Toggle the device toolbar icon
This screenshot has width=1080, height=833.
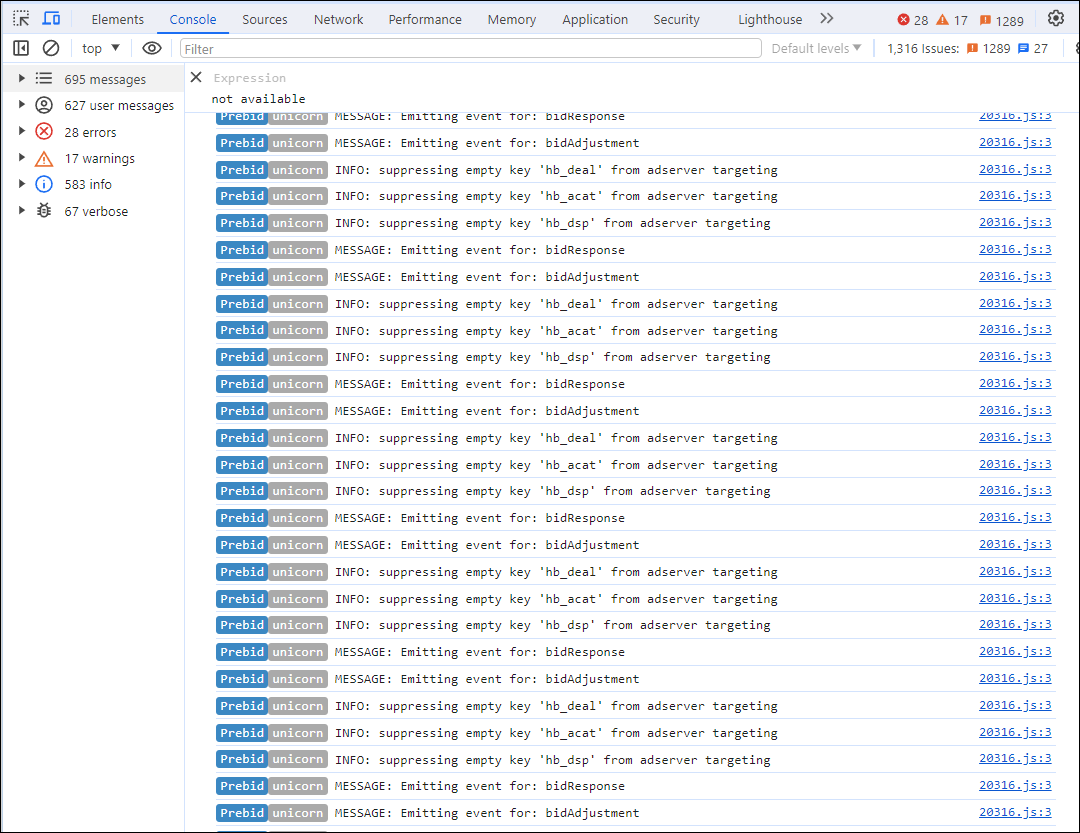tap(52, 18)
